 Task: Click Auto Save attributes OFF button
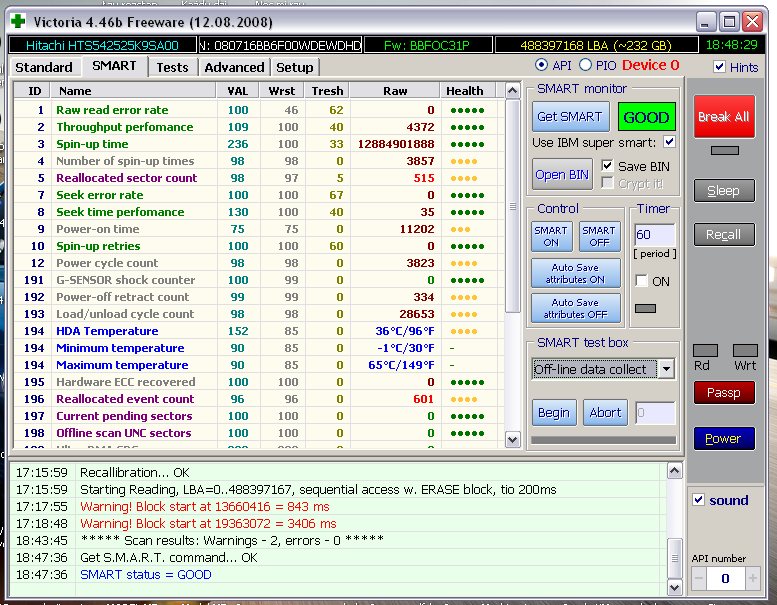pyautogui.click(x=575, y=308)
